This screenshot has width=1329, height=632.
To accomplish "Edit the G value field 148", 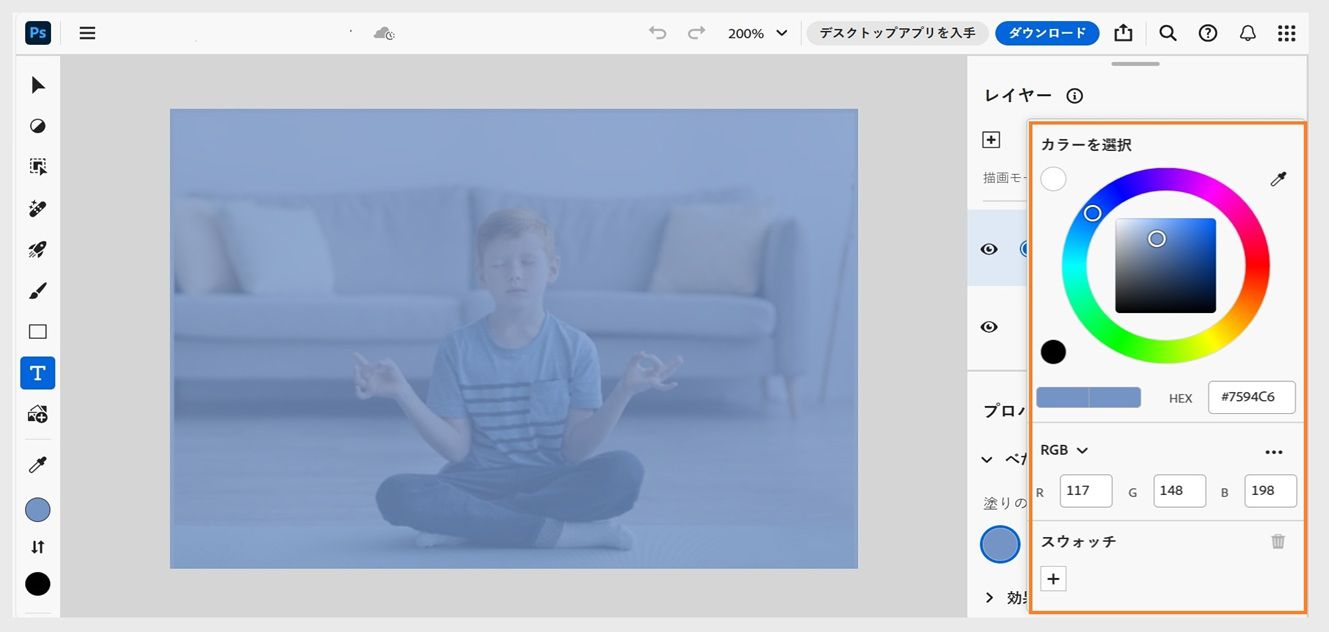I will [x=1180, y=491].
